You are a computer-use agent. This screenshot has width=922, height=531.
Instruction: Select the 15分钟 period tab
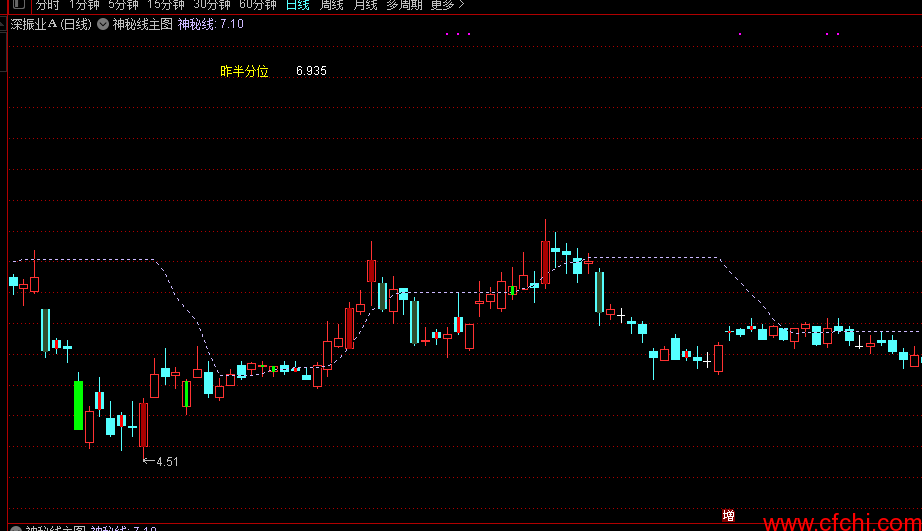[166, 5]
